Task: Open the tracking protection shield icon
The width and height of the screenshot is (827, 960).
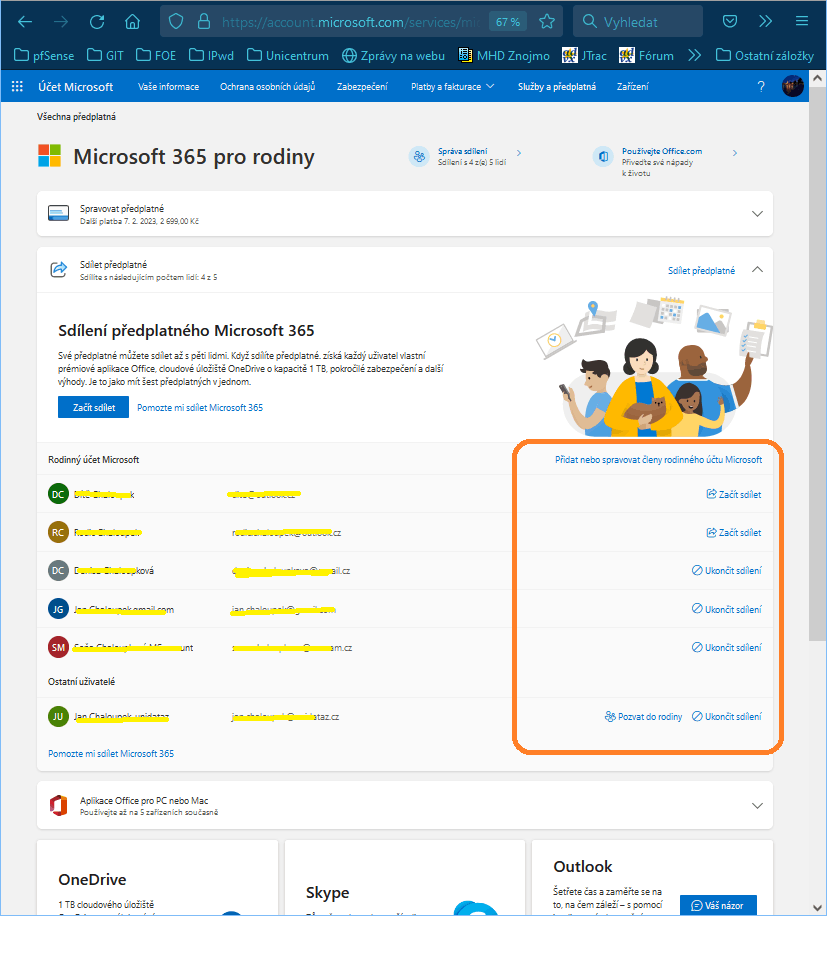Action: point(176,22)
